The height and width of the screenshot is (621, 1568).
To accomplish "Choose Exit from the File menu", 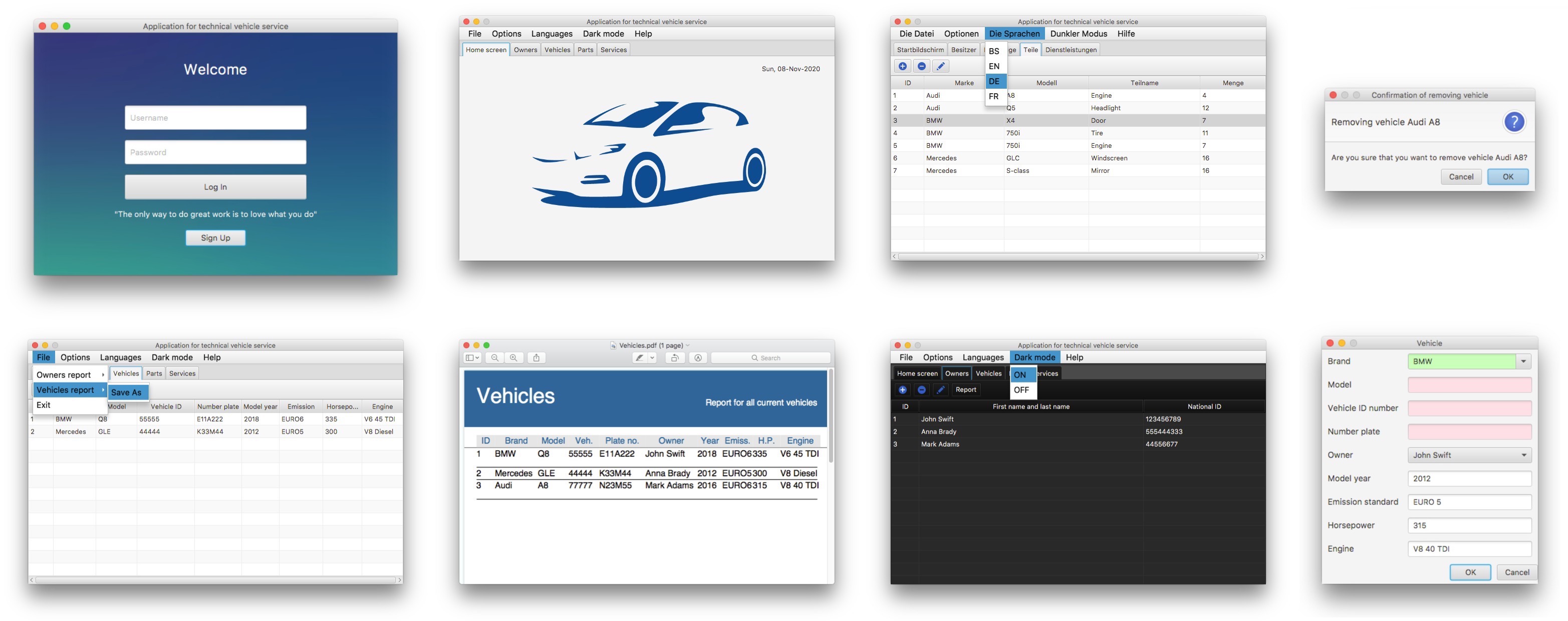I will (x=70, y=405).
